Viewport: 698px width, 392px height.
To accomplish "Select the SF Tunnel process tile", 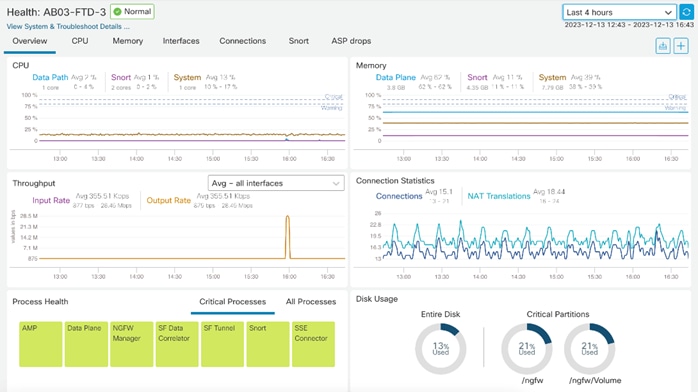I will 222,344.
